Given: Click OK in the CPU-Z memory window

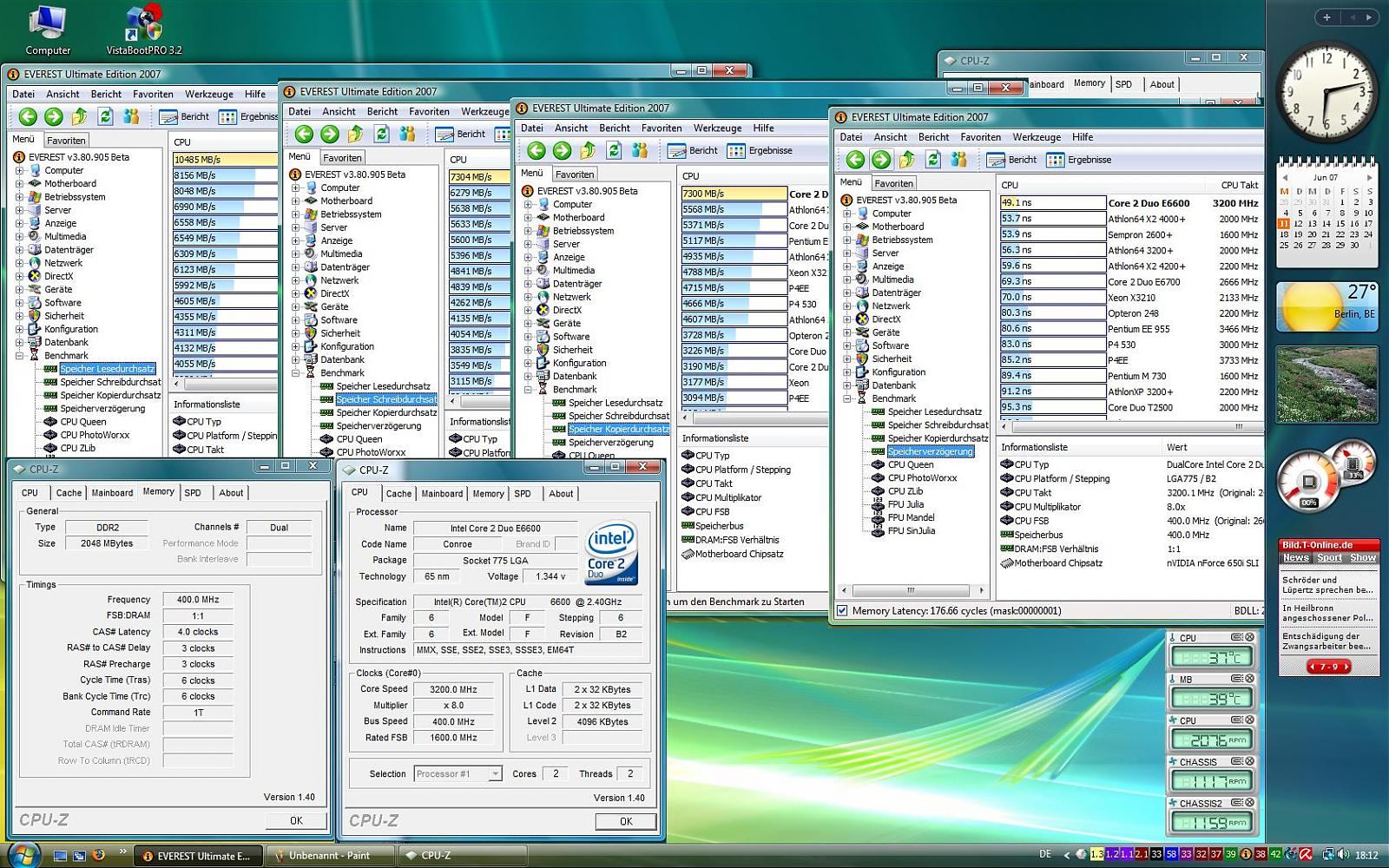Looking at the screenshot, I should 296,820.
